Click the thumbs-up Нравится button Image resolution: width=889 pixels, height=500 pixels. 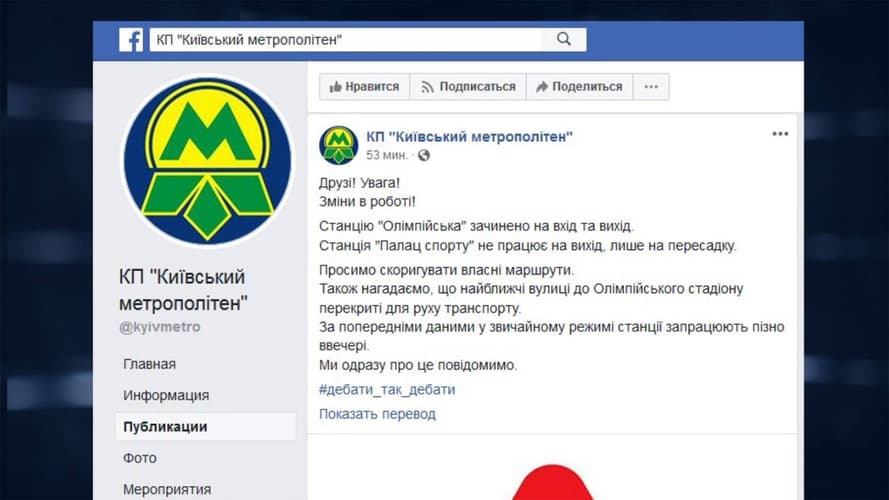[x=364, y=87]
